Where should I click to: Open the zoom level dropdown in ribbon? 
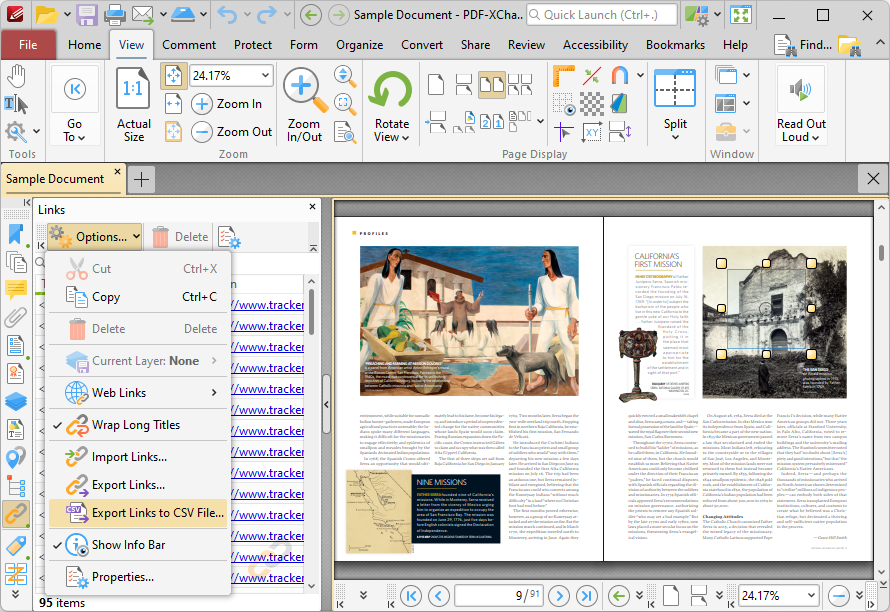tap(265, 76)
